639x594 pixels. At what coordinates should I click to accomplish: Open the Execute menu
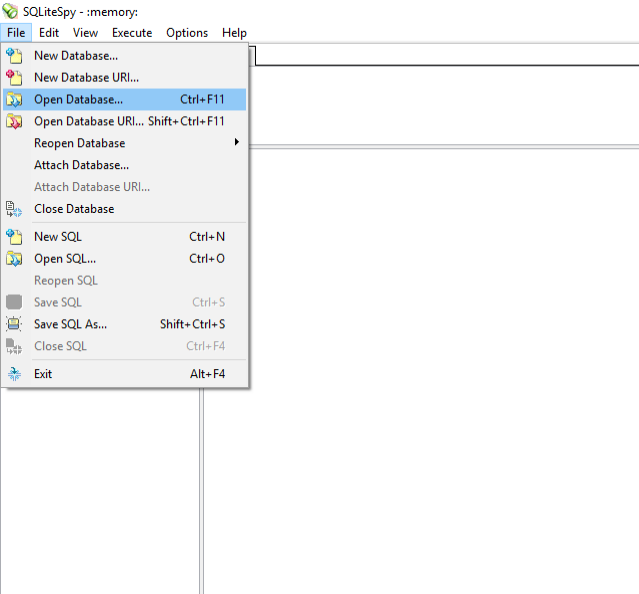(132, 33)
